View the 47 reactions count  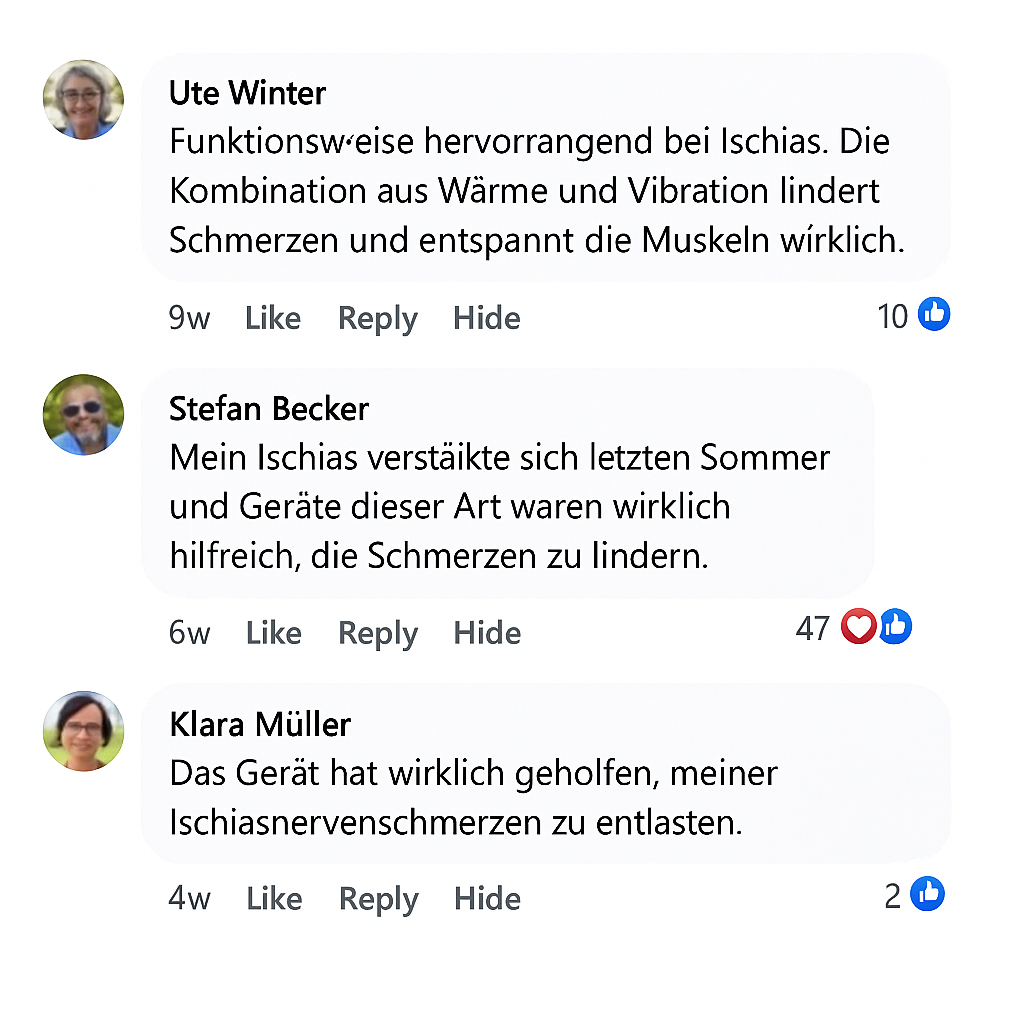click(x=812, y=628)
